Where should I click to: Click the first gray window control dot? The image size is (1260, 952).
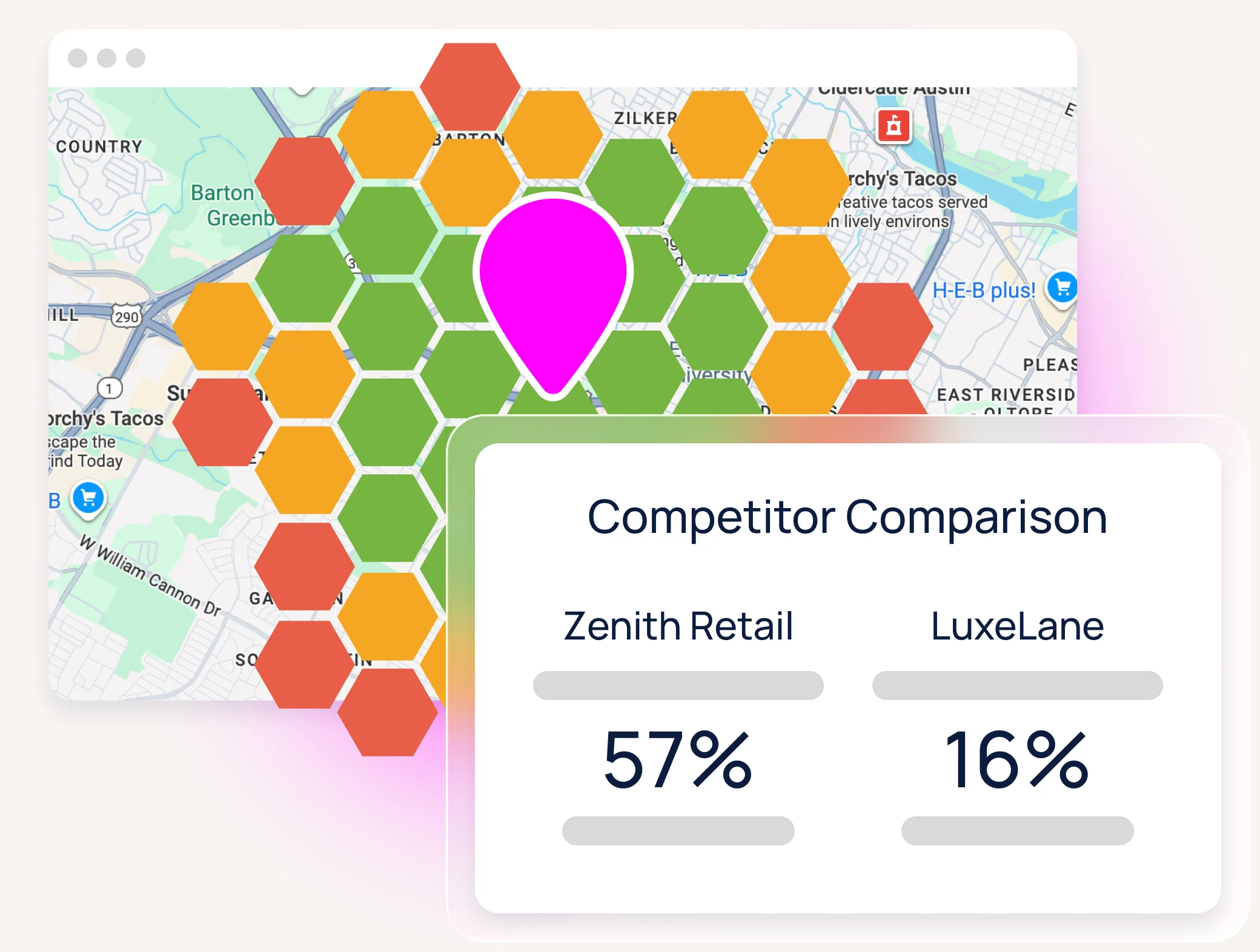click(x=78, y=58)
